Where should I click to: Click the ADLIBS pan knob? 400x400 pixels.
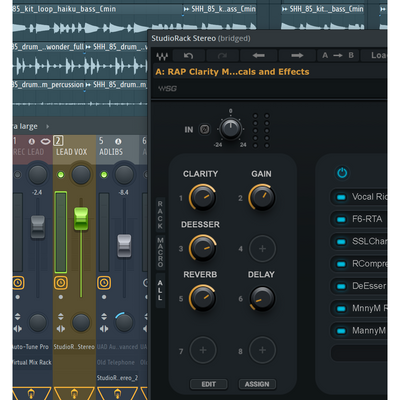click(x=124, y=174)
